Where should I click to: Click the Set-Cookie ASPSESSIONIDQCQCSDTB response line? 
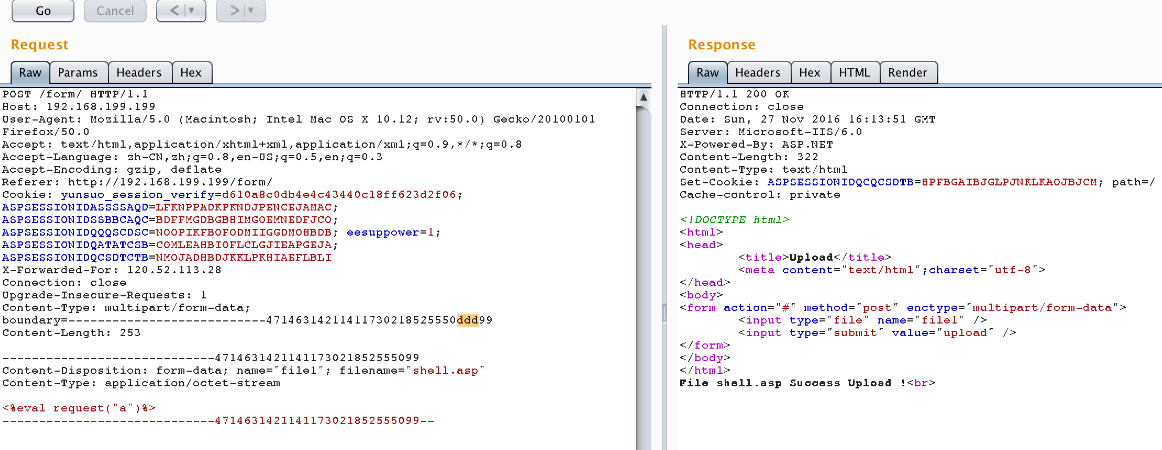(917, 182)
